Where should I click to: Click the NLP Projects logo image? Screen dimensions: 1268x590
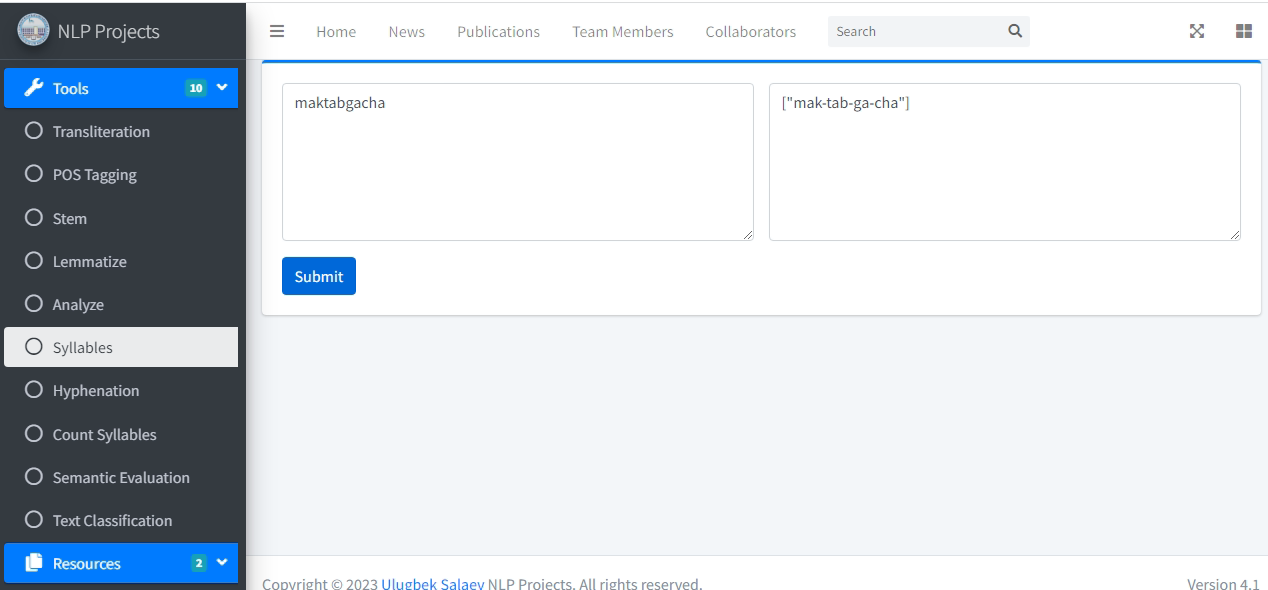(33, 30)
